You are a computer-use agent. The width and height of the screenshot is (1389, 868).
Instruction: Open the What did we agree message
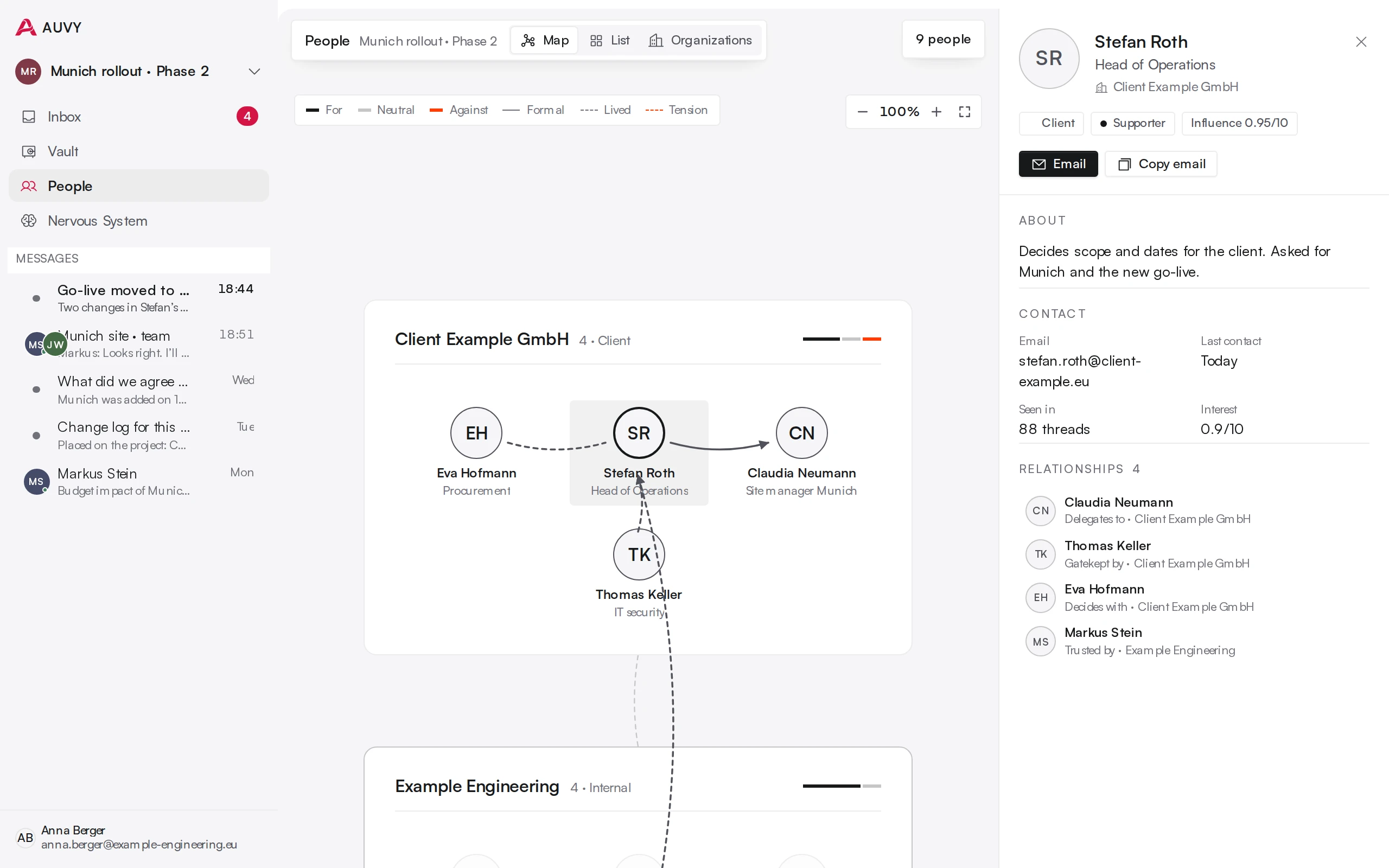click(139, 390)
